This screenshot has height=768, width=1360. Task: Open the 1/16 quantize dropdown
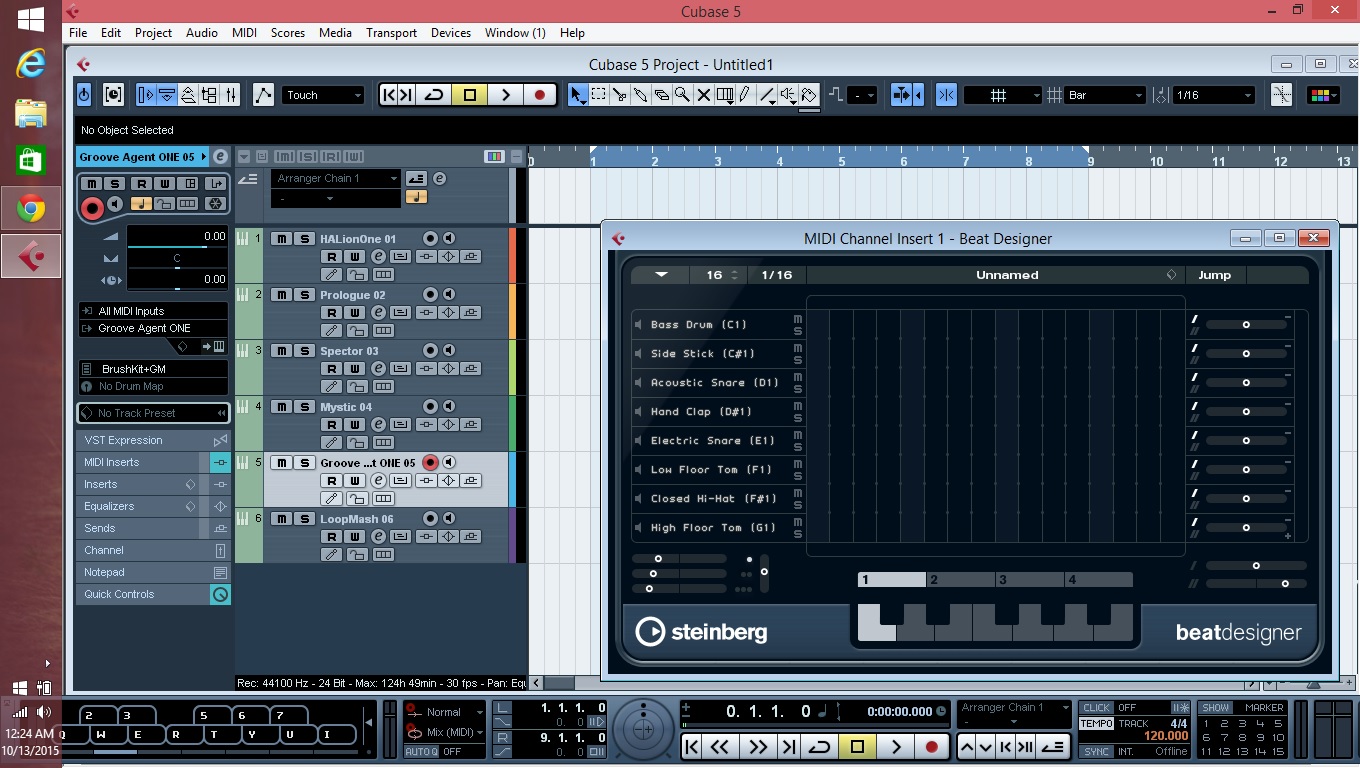coord(1213,95)
